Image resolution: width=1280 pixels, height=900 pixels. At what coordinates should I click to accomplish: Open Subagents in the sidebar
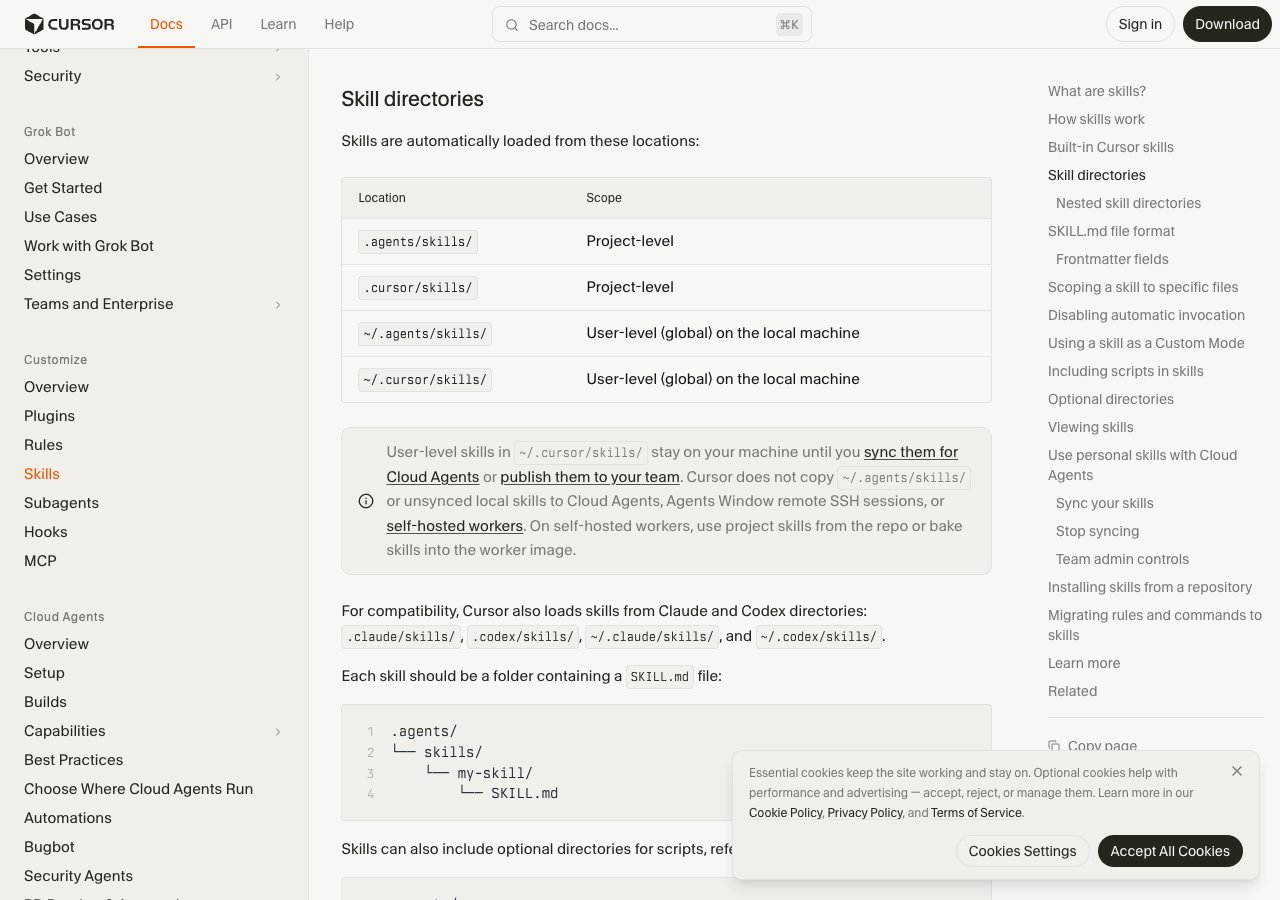(x=61, y=503)
